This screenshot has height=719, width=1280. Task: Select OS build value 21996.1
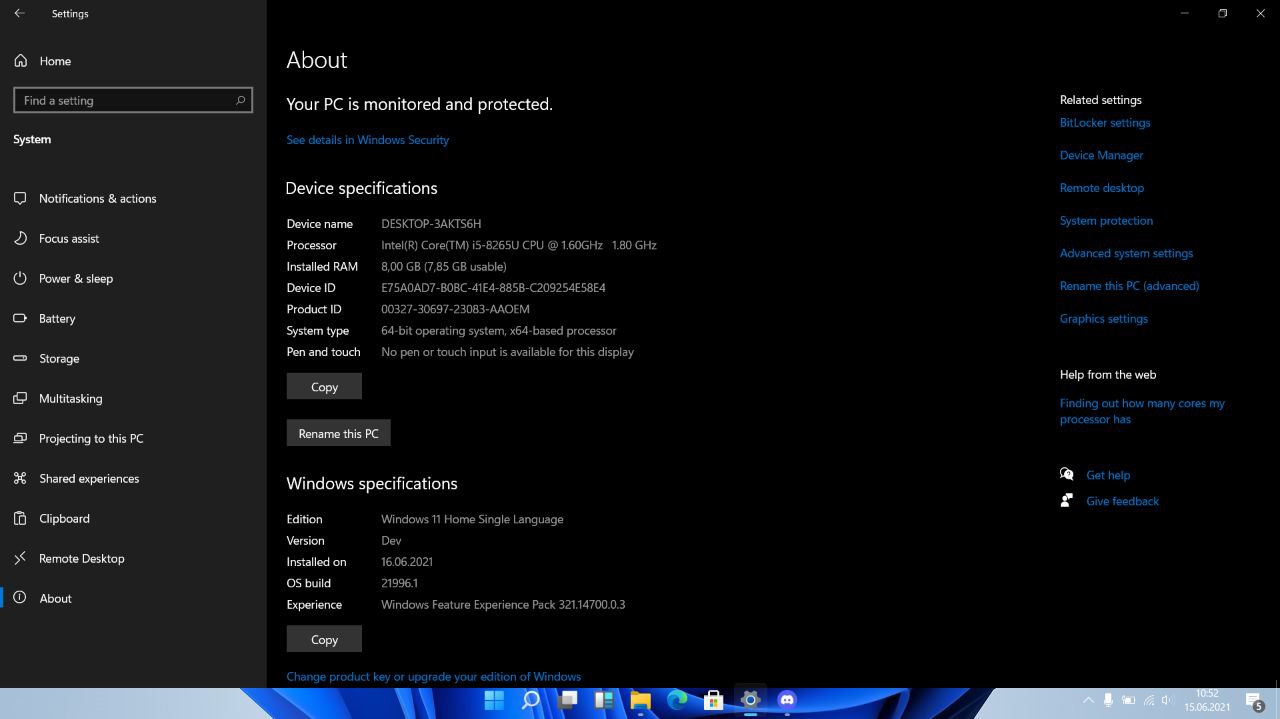point(399,583)
